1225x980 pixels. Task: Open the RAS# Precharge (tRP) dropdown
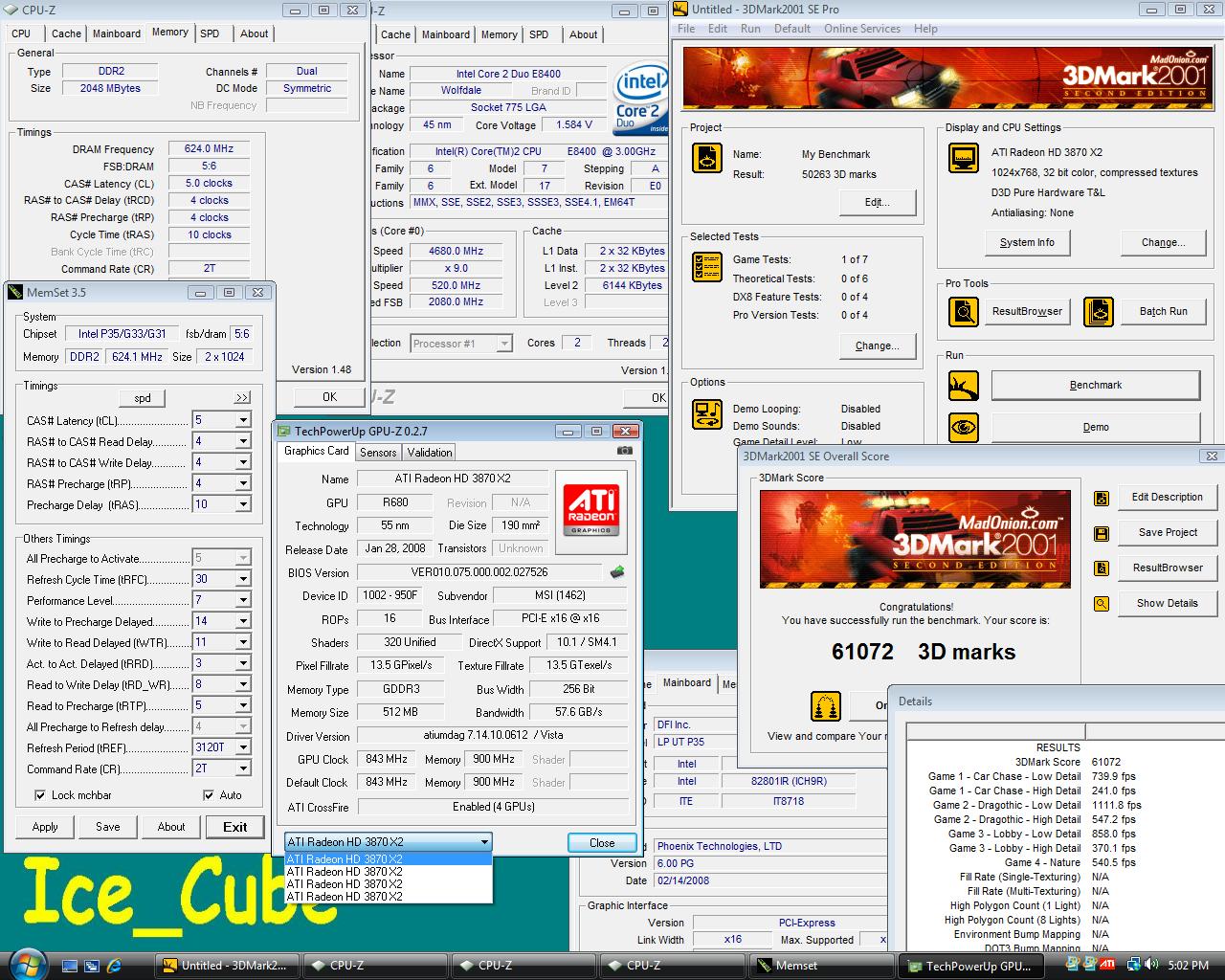click(243, 483)
